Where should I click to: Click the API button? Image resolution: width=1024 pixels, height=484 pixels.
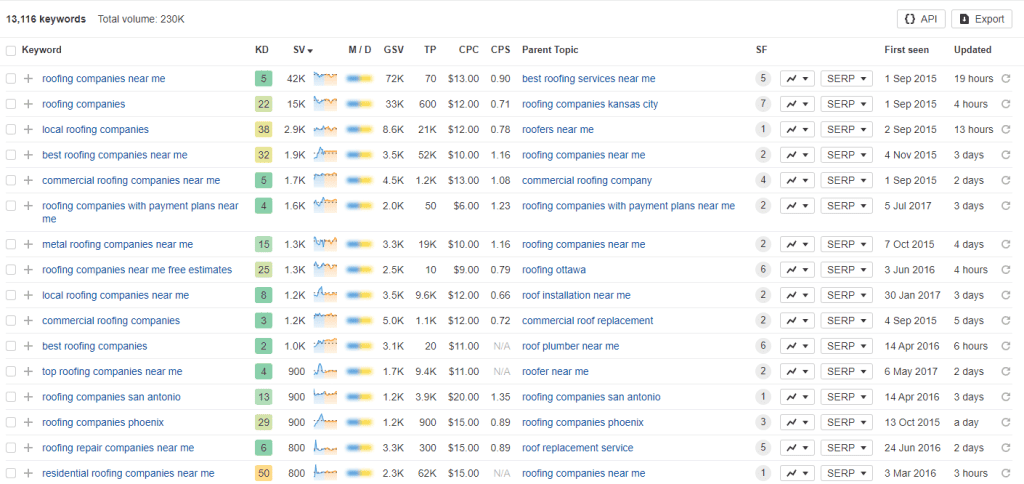click(921, 19)
